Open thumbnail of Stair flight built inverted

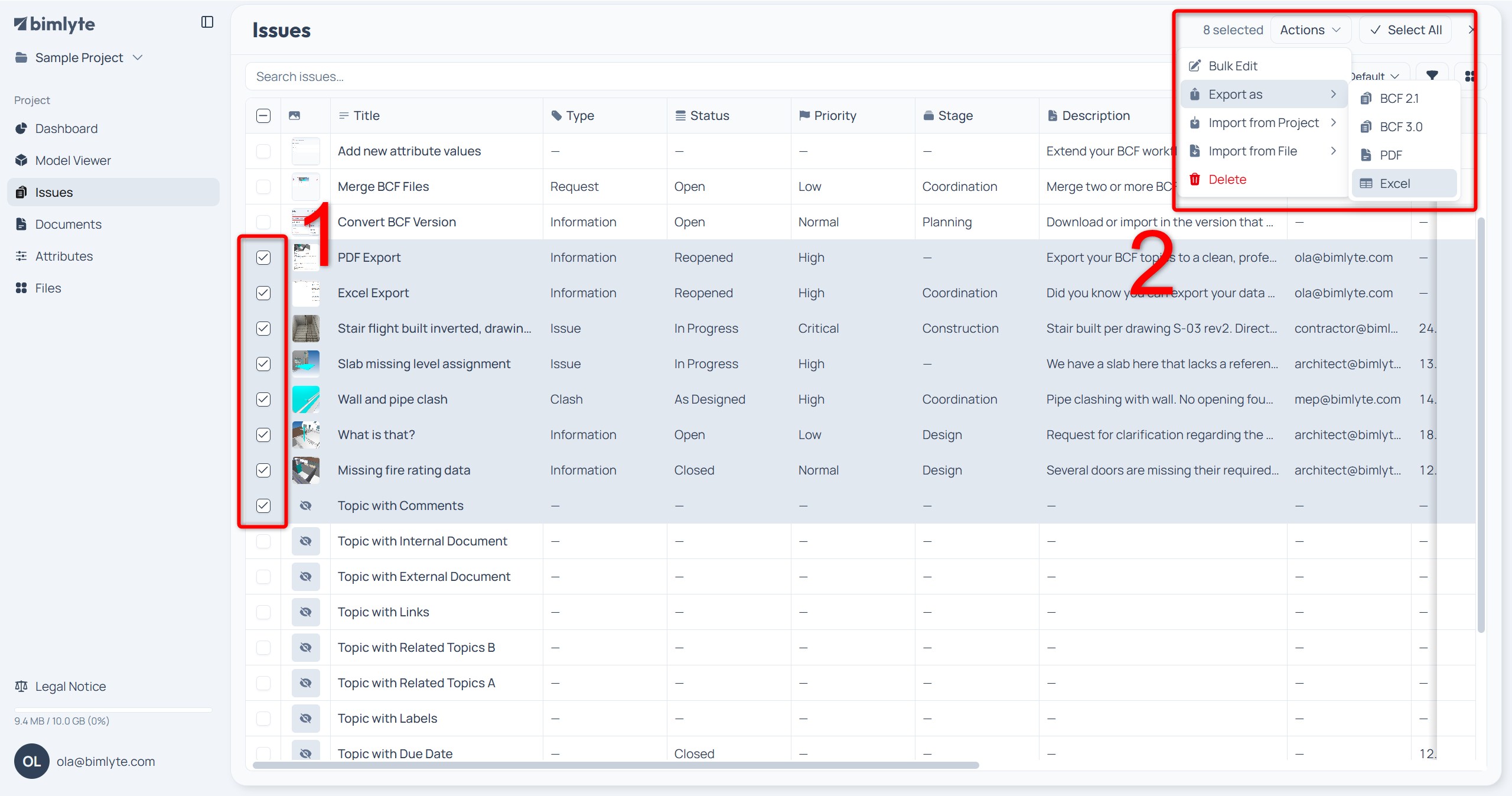(305, 329)
